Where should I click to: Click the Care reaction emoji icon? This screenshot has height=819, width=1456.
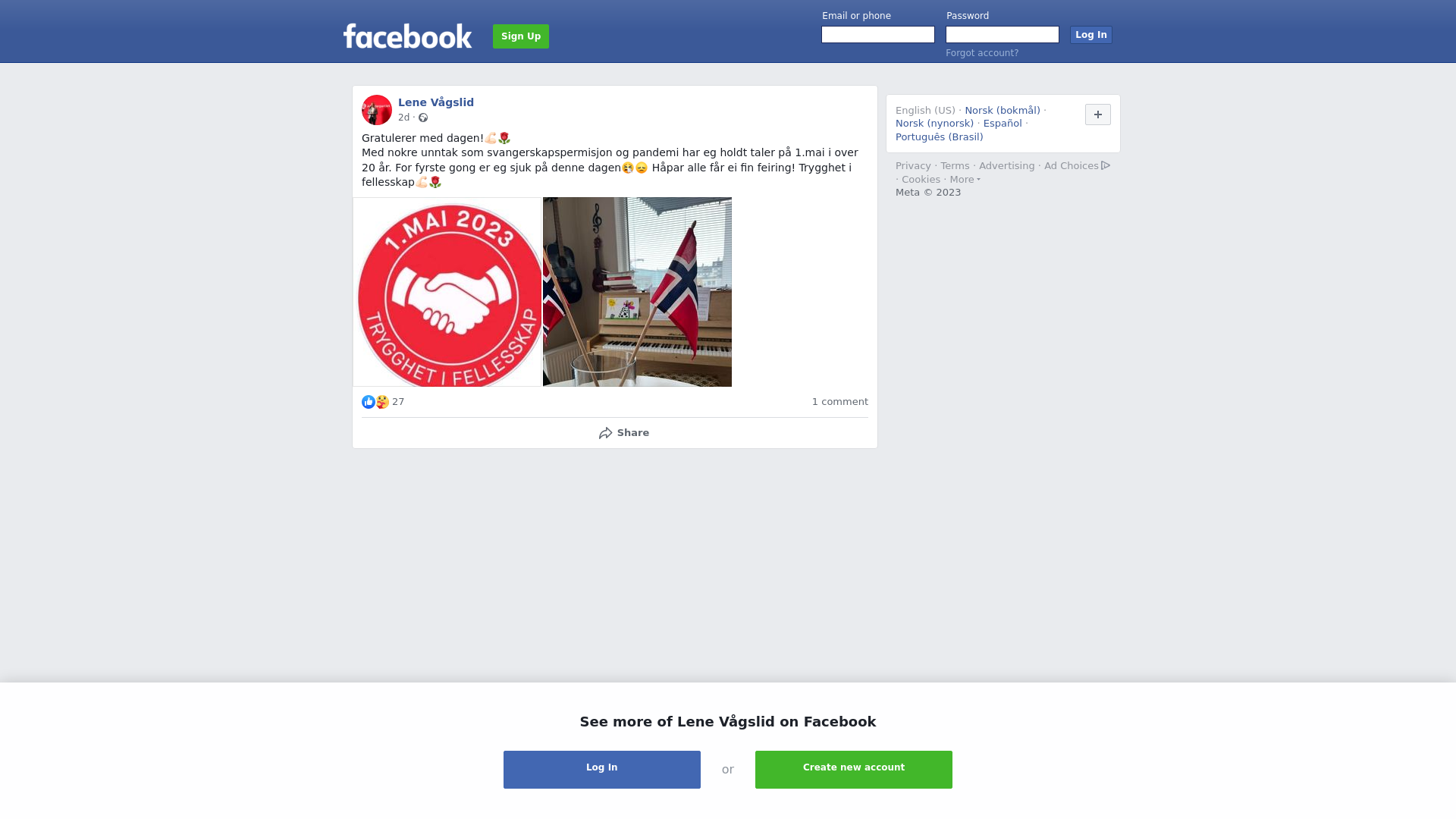pos(382,402)
